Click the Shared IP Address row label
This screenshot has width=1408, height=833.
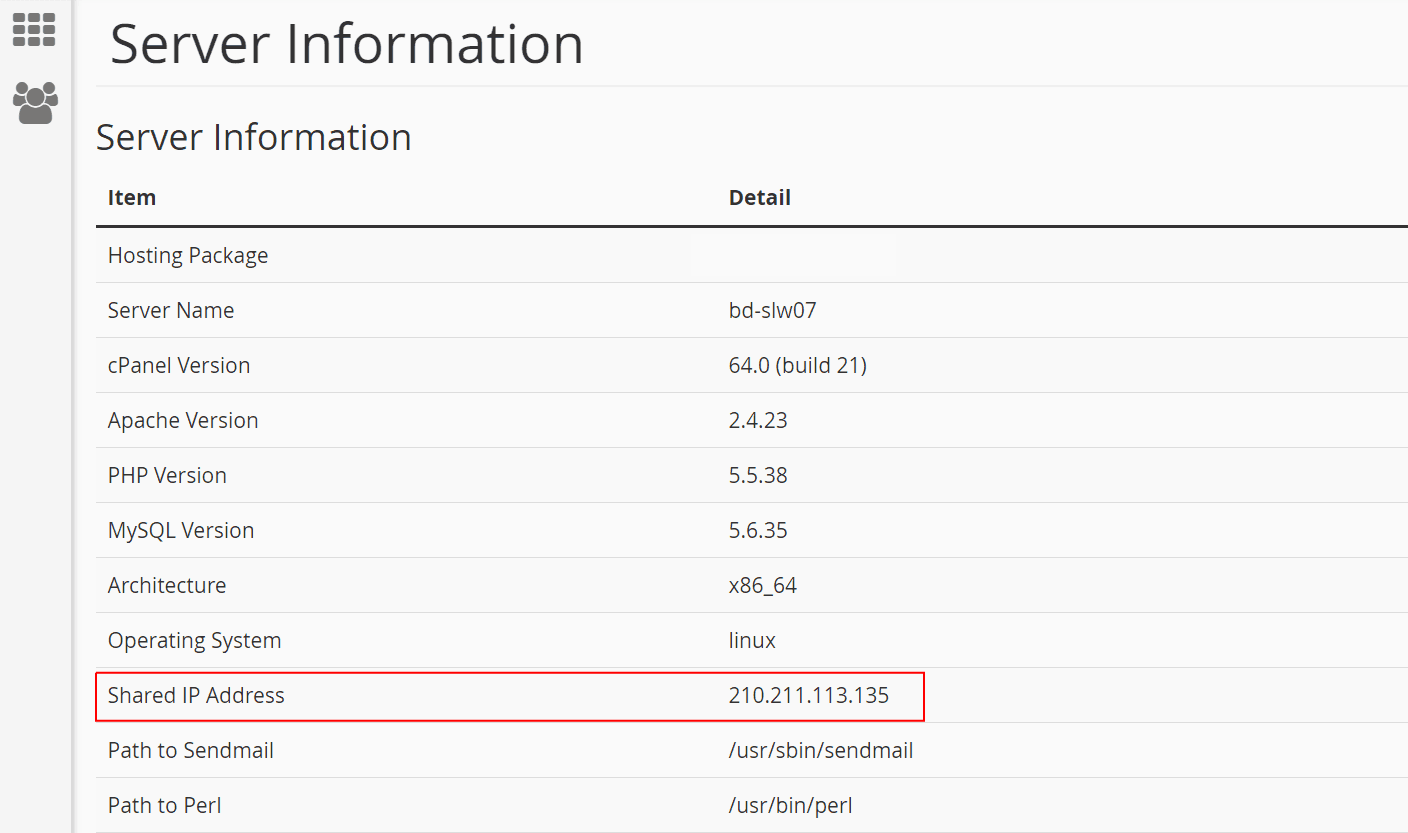pyautogui.click(x=196, y=695)
